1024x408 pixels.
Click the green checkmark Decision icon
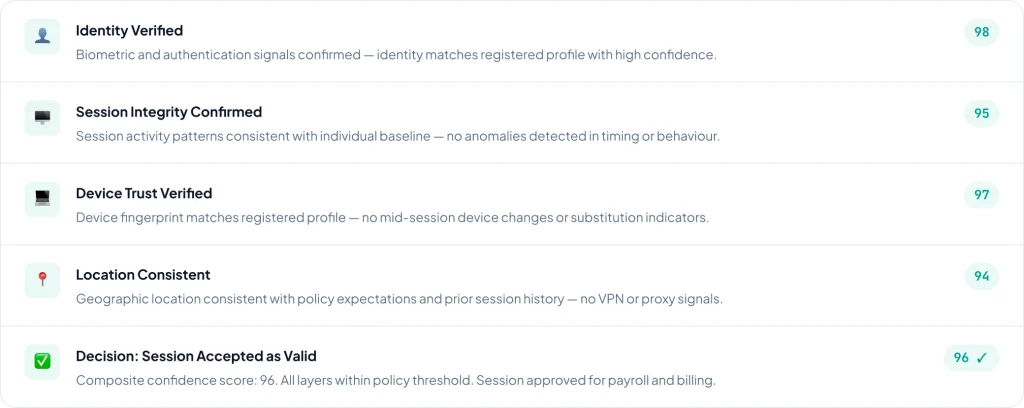click(x=42, y=361)
